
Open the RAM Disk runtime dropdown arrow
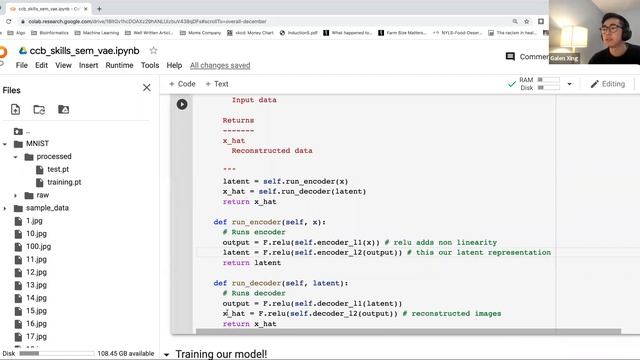pos(569,84)
